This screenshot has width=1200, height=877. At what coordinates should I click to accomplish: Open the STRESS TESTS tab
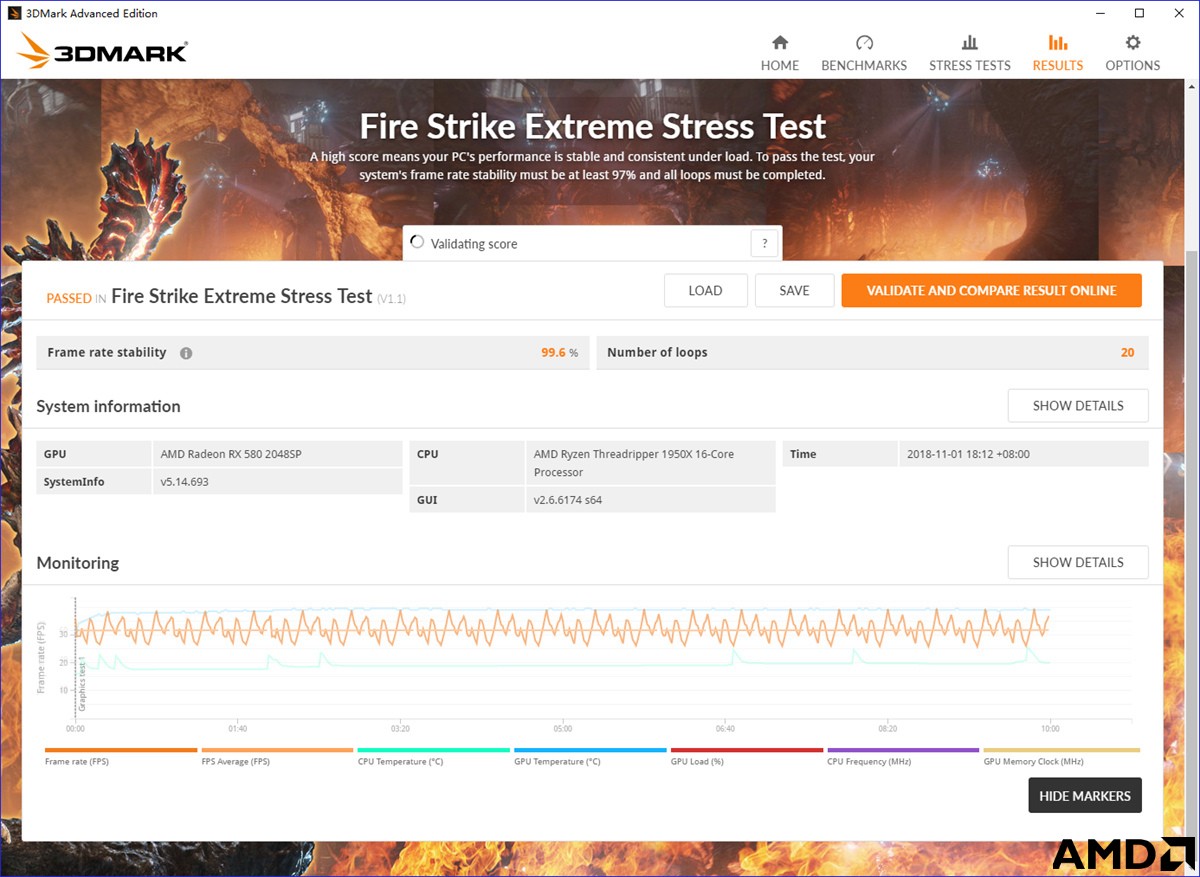(x=970, y=53)
